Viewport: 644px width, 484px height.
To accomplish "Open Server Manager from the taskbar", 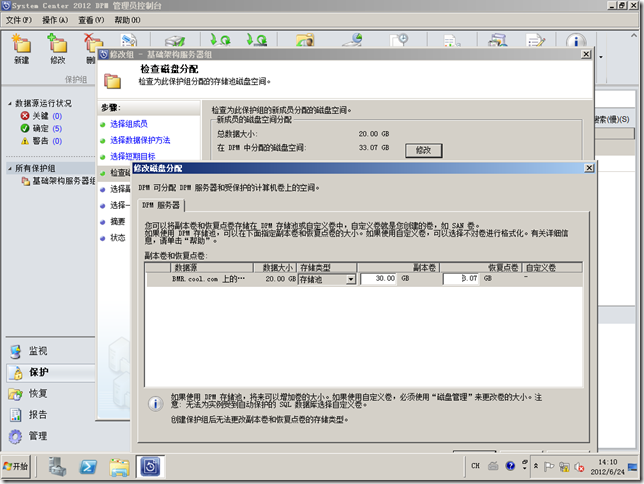I will click(57, 467).
